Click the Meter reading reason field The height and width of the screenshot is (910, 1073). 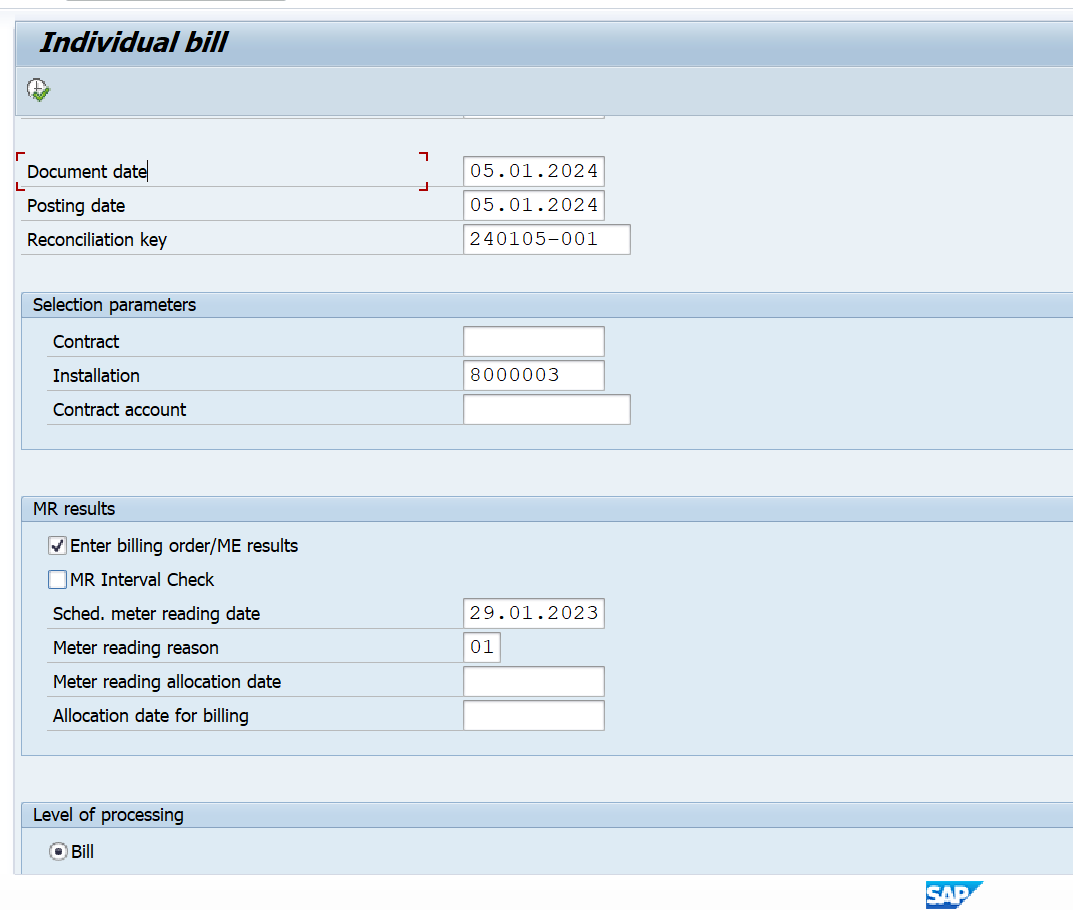point(482,647)
